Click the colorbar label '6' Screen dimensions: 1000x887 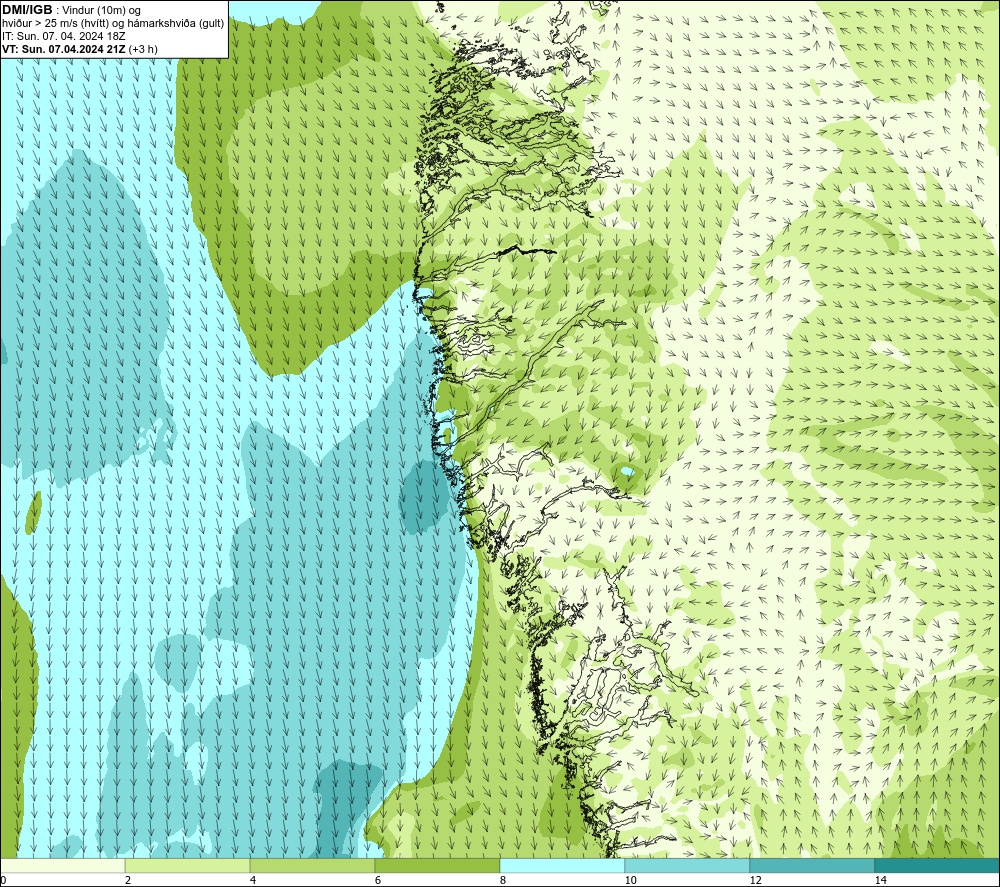(x=378, y=881)
